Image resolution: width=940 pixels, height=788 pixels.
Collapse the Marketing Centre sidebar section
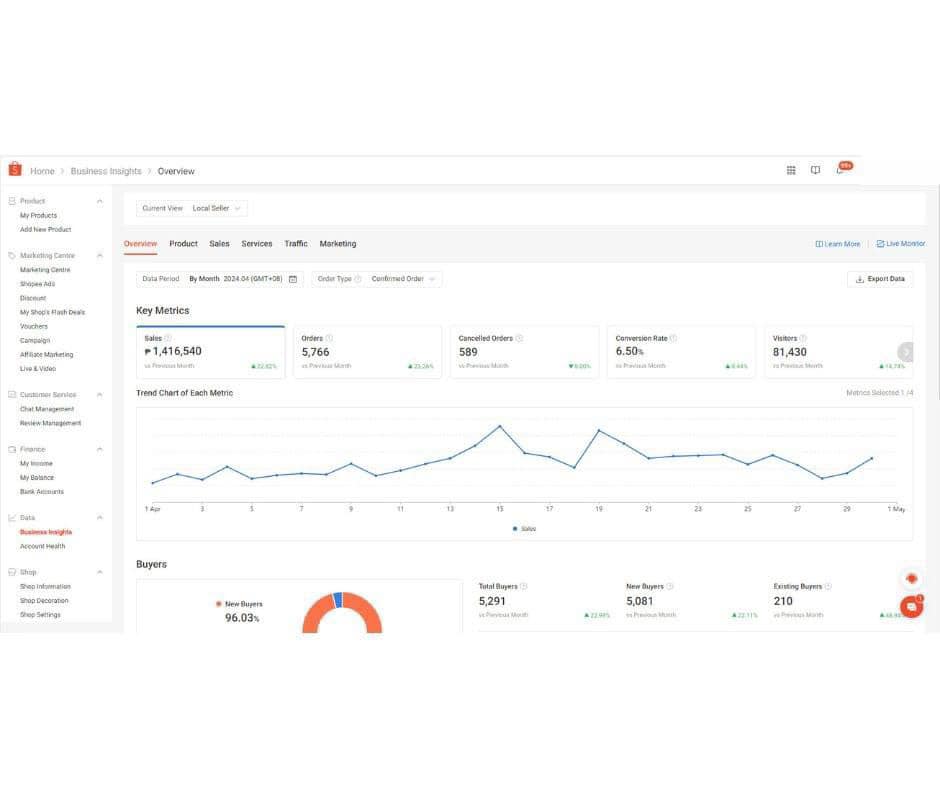click(99, 256)
